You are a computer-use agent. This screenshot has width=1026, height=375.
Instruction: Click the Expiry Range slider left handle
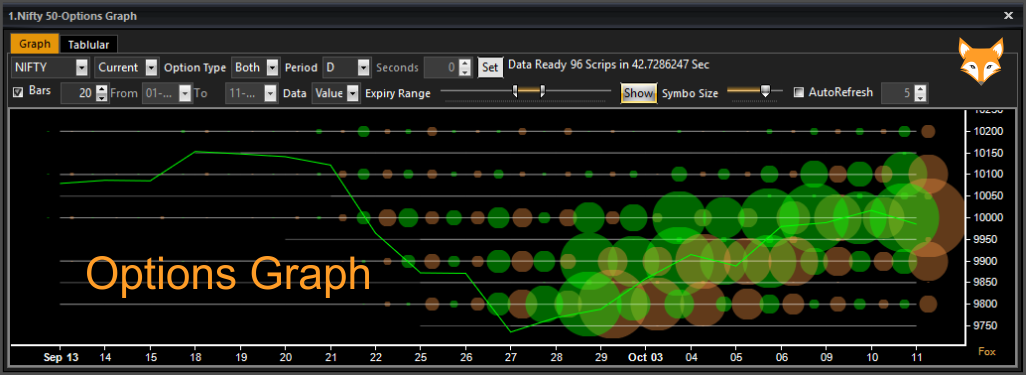[516, 92]
